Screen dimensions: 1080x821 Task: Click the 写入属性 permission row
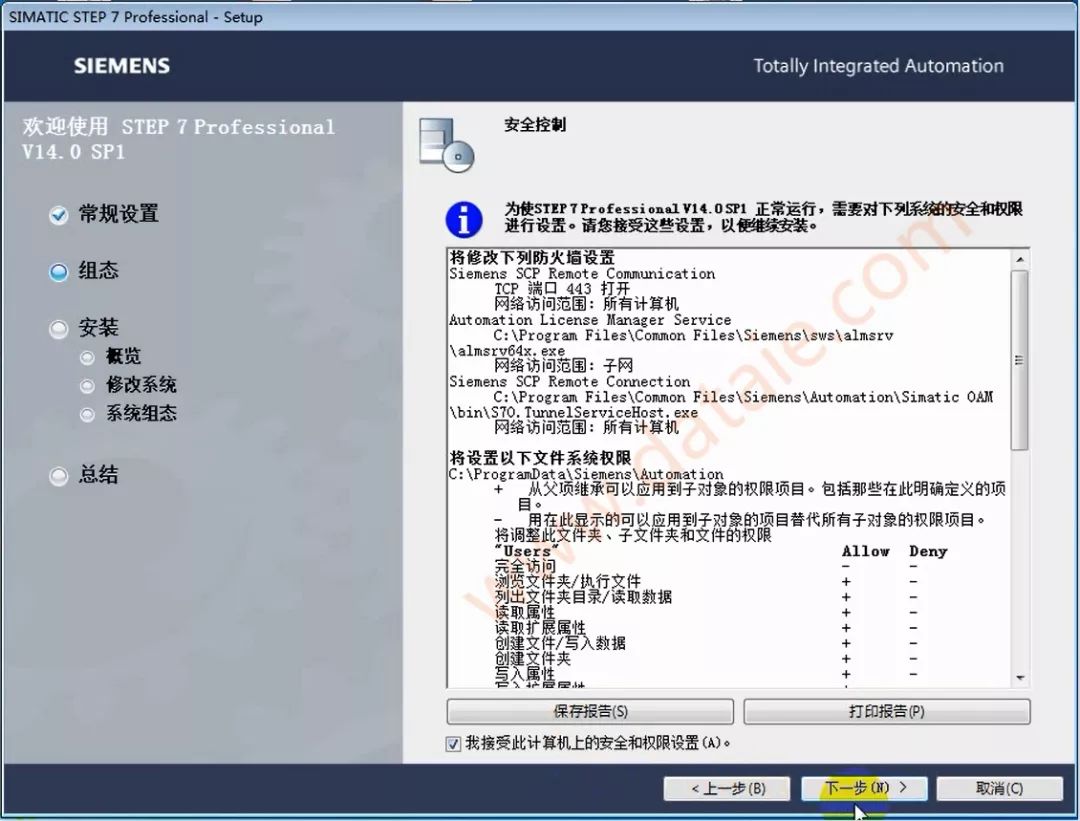[524, 674]
